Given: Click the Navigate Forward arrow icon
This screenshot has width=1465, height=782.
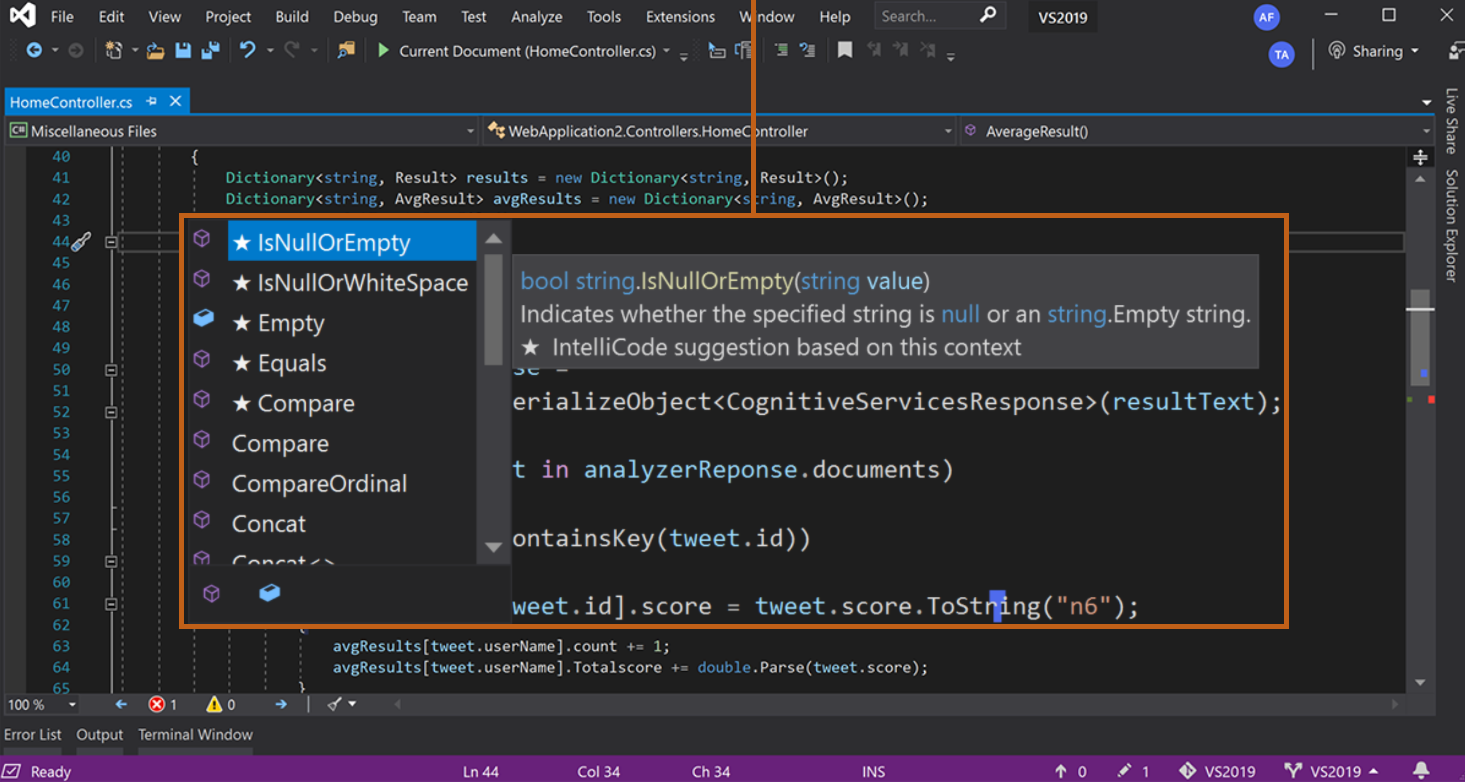Looking at the screenshot, I should (75, 50).
